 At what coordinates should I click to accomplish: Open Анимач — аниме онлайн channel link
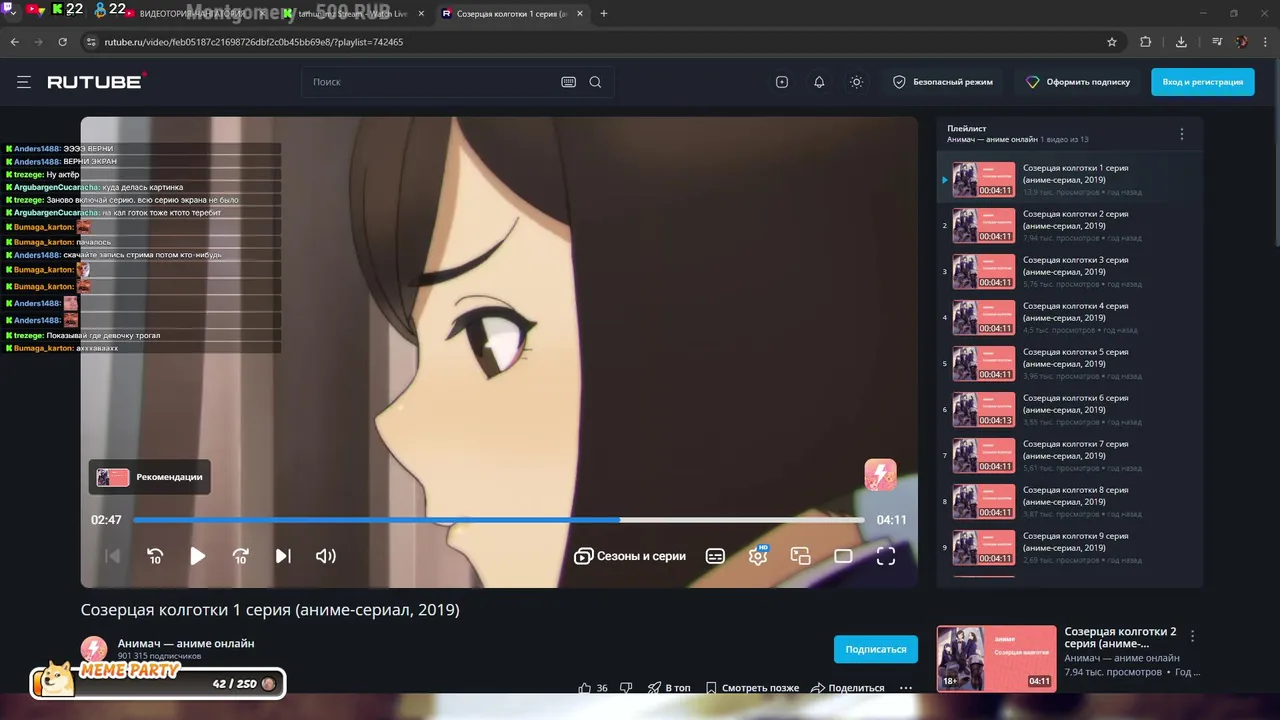tap(186, 643)
